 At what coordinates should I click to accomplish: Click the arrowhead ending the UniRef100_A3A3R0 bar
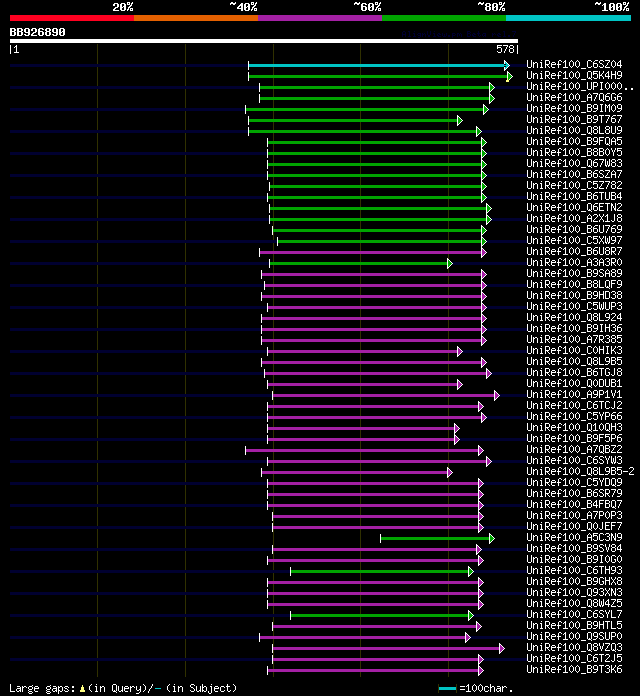coord(450,264)
